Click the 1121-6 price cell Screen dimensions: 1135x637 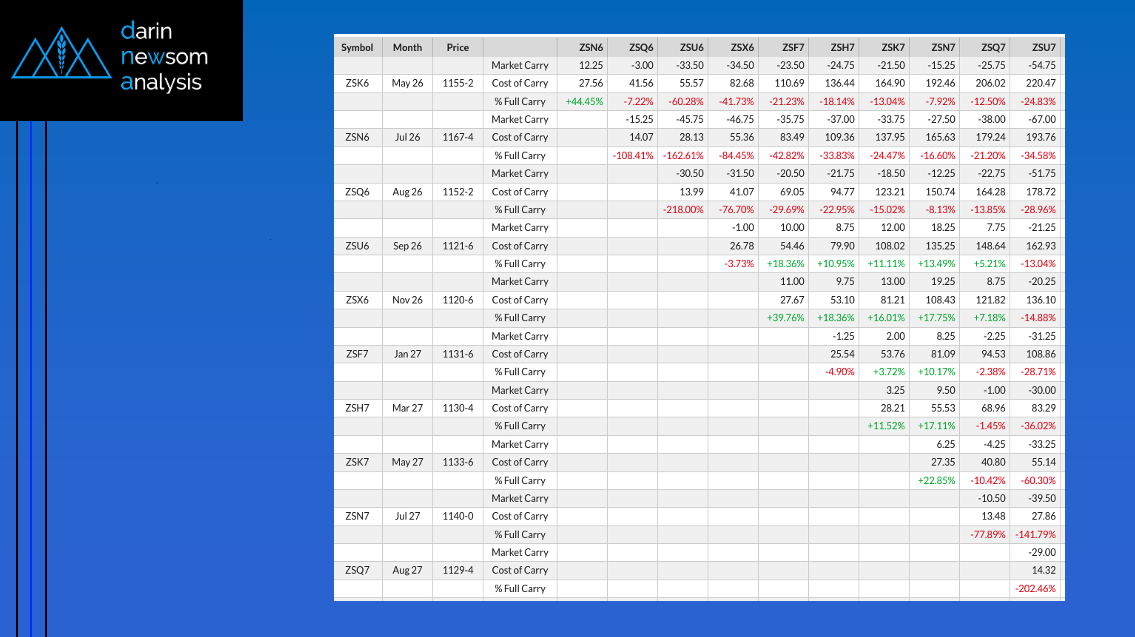point(458,245)
